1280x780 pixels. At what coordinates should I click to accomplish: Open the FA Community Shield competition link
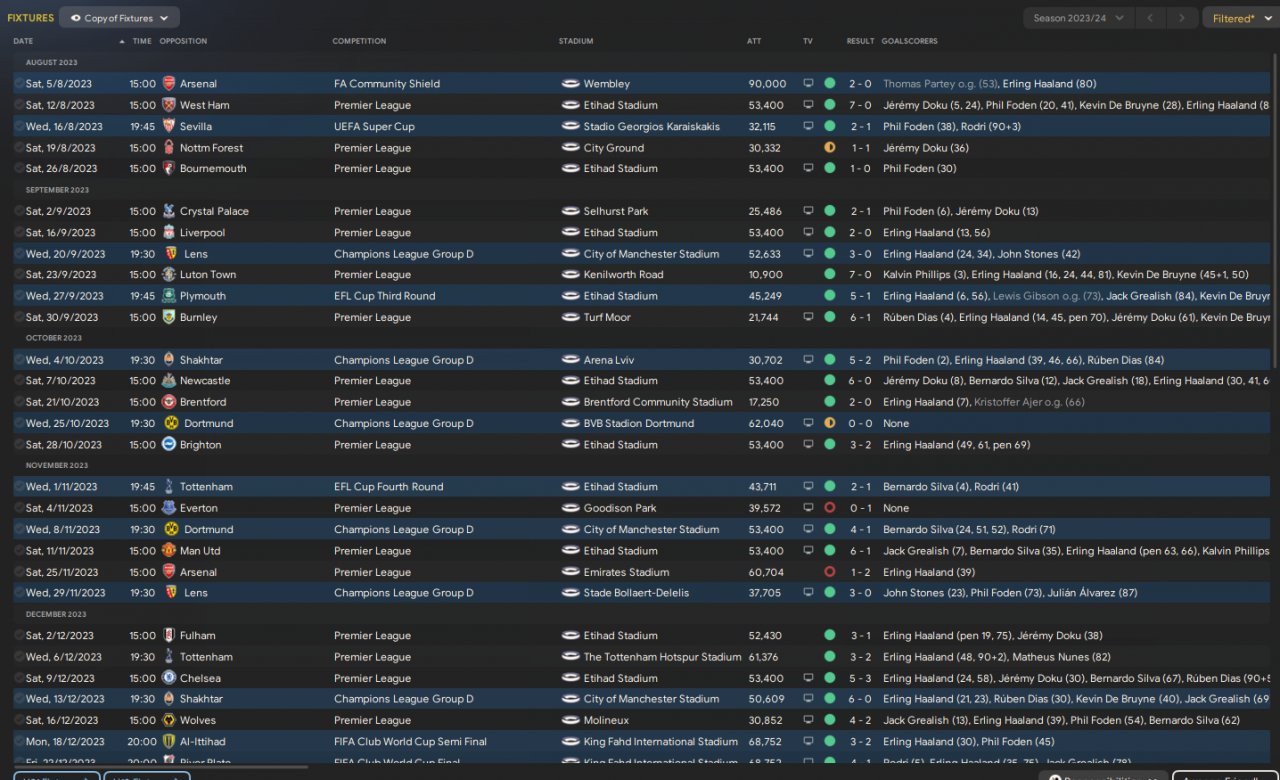[x=387, y=84]
